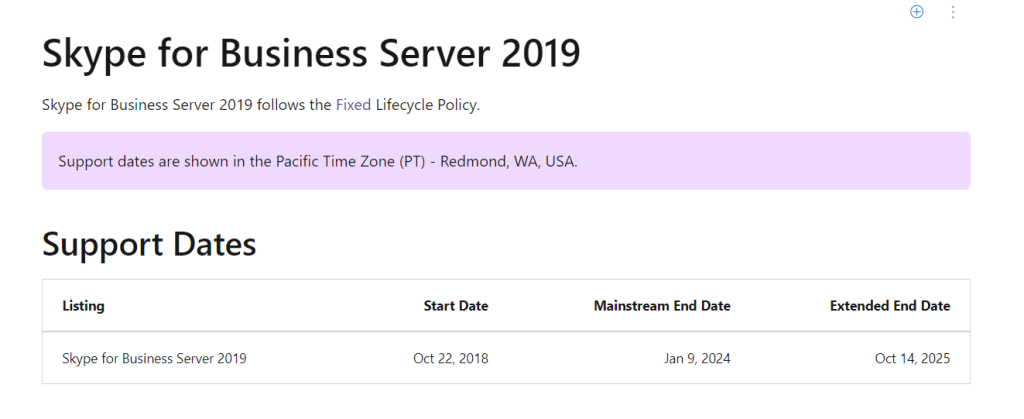1024x419 pixels.
Task: Click the circled plus add icon
Action: tap(916, 12)
